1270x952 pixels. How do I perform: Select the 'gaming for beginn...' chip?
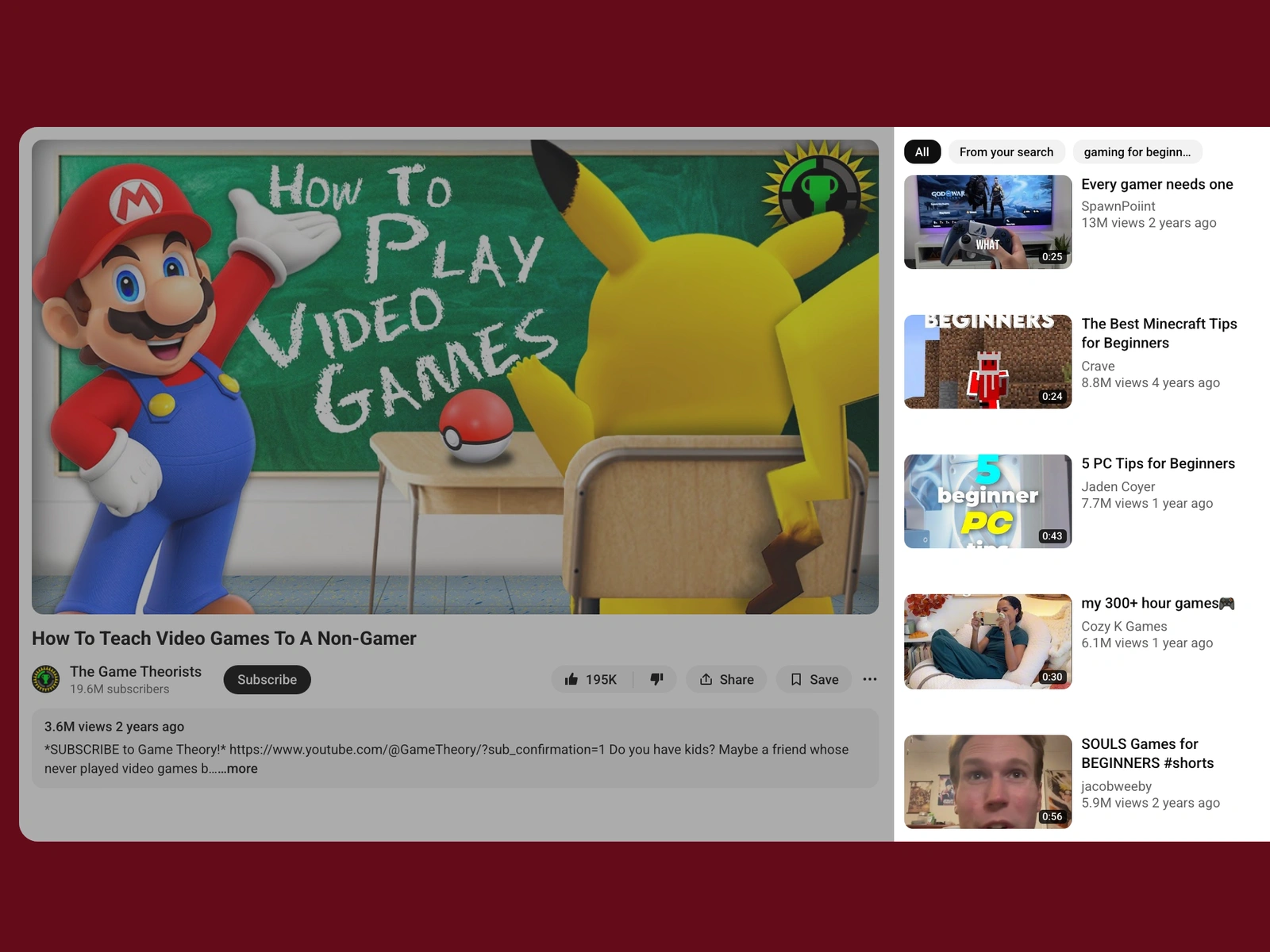coord(1137,152)
